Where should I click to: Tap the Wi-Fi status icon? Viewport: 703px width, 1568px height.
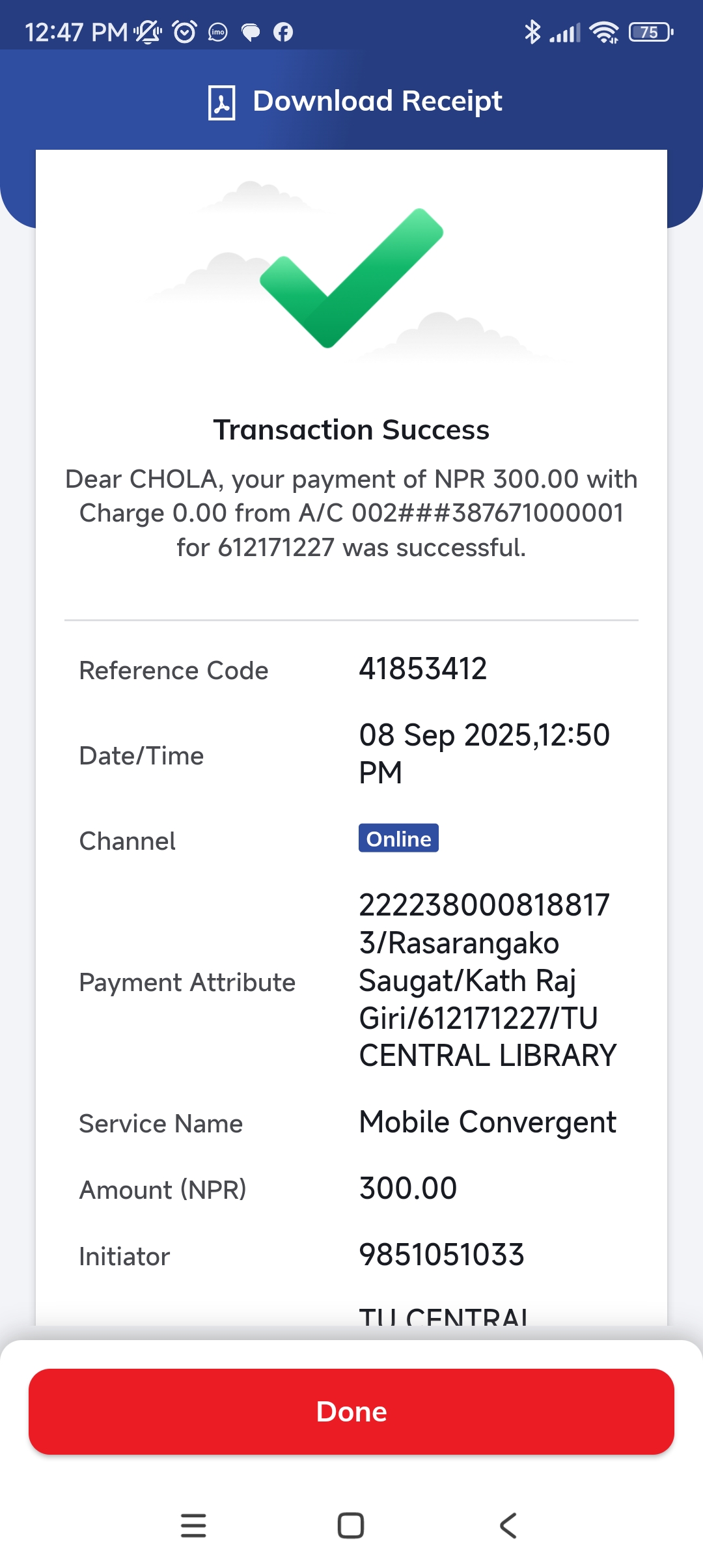click(603, 32)
